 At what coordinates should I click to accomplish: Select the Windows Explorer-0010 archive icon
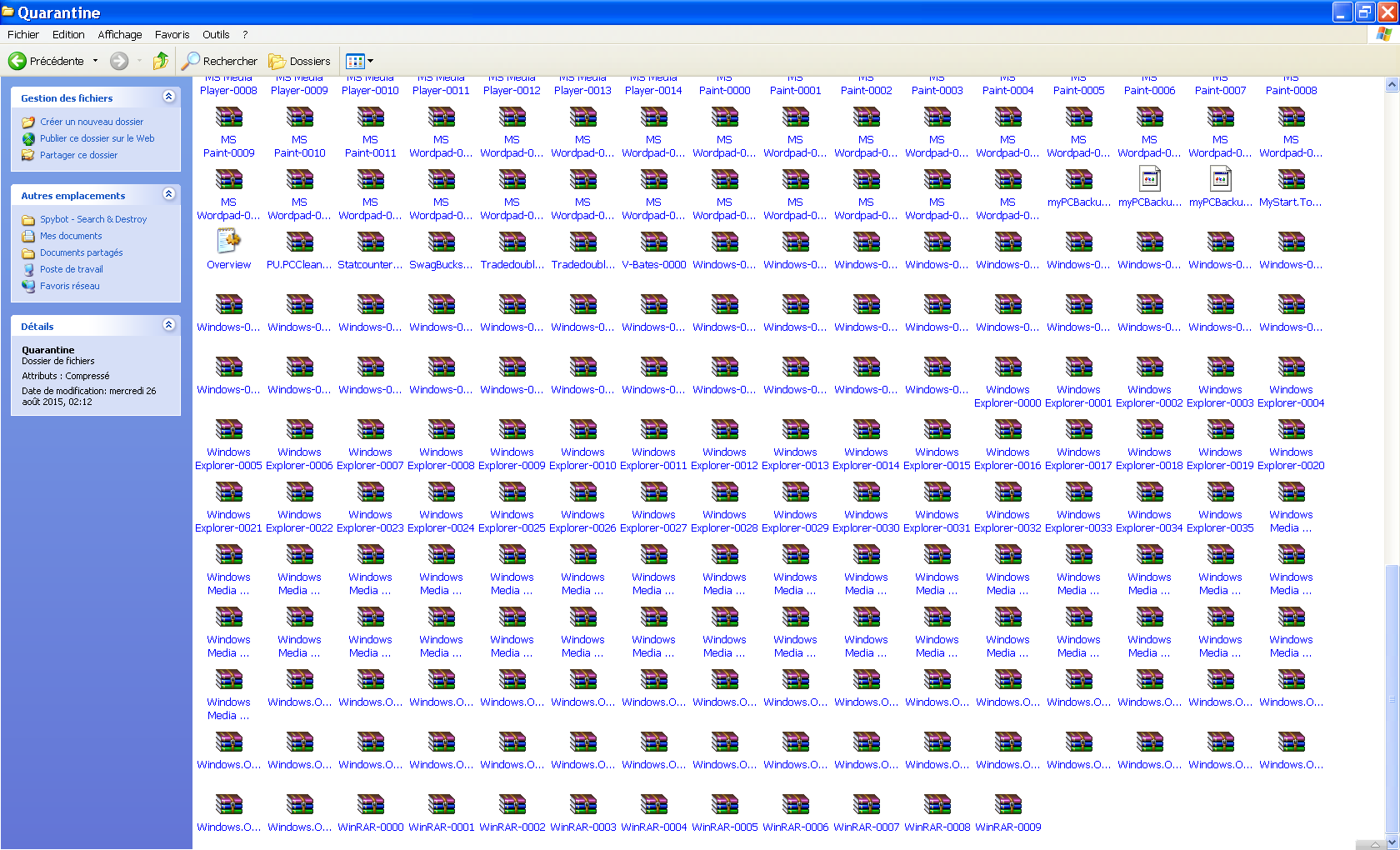[x=582, y=429]
